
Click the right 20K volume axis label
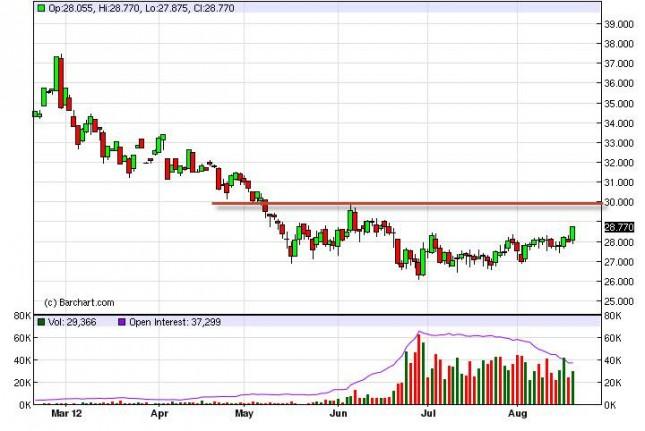[x=613, y=382]
